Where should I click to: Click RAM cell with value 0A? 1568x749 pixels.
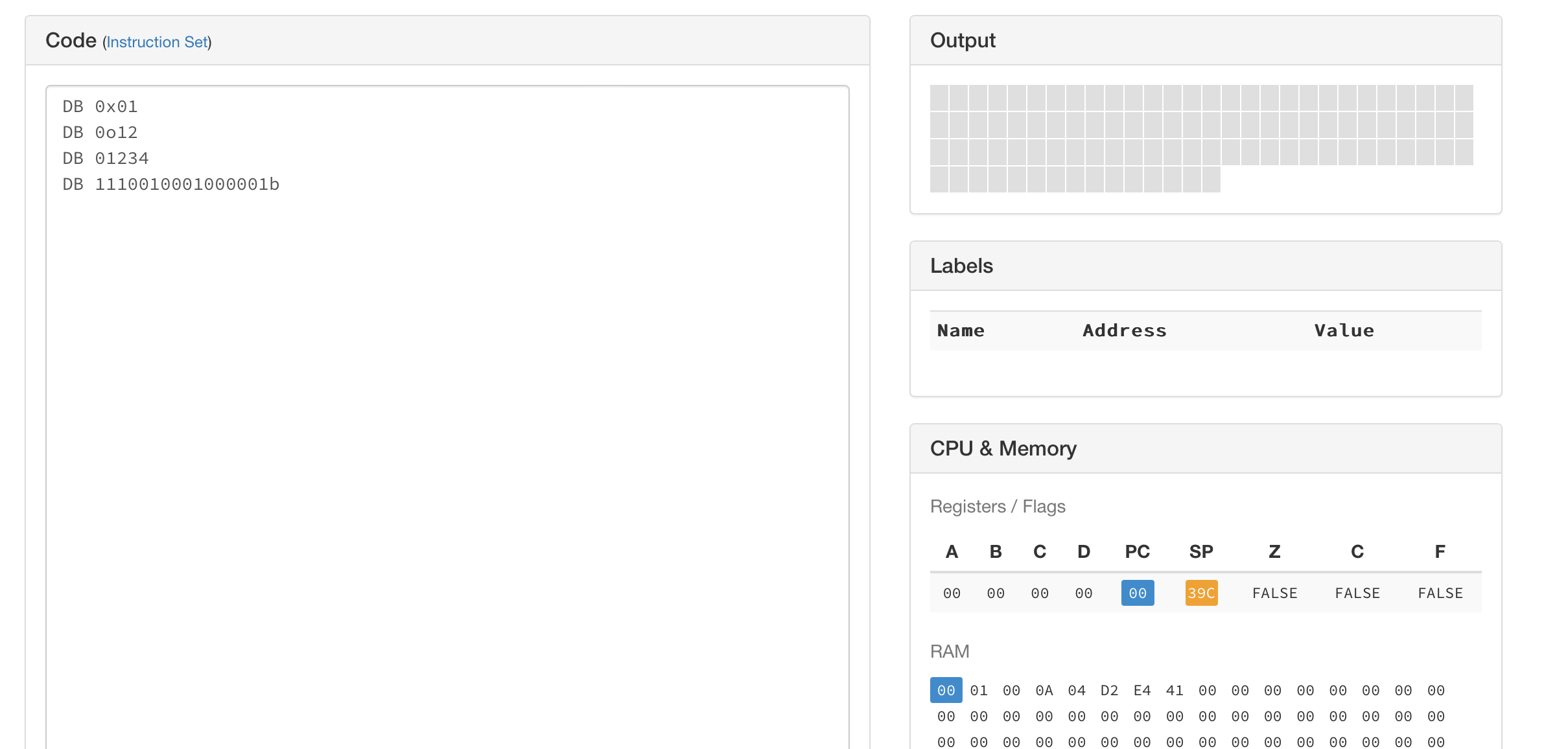point(1044,690)
